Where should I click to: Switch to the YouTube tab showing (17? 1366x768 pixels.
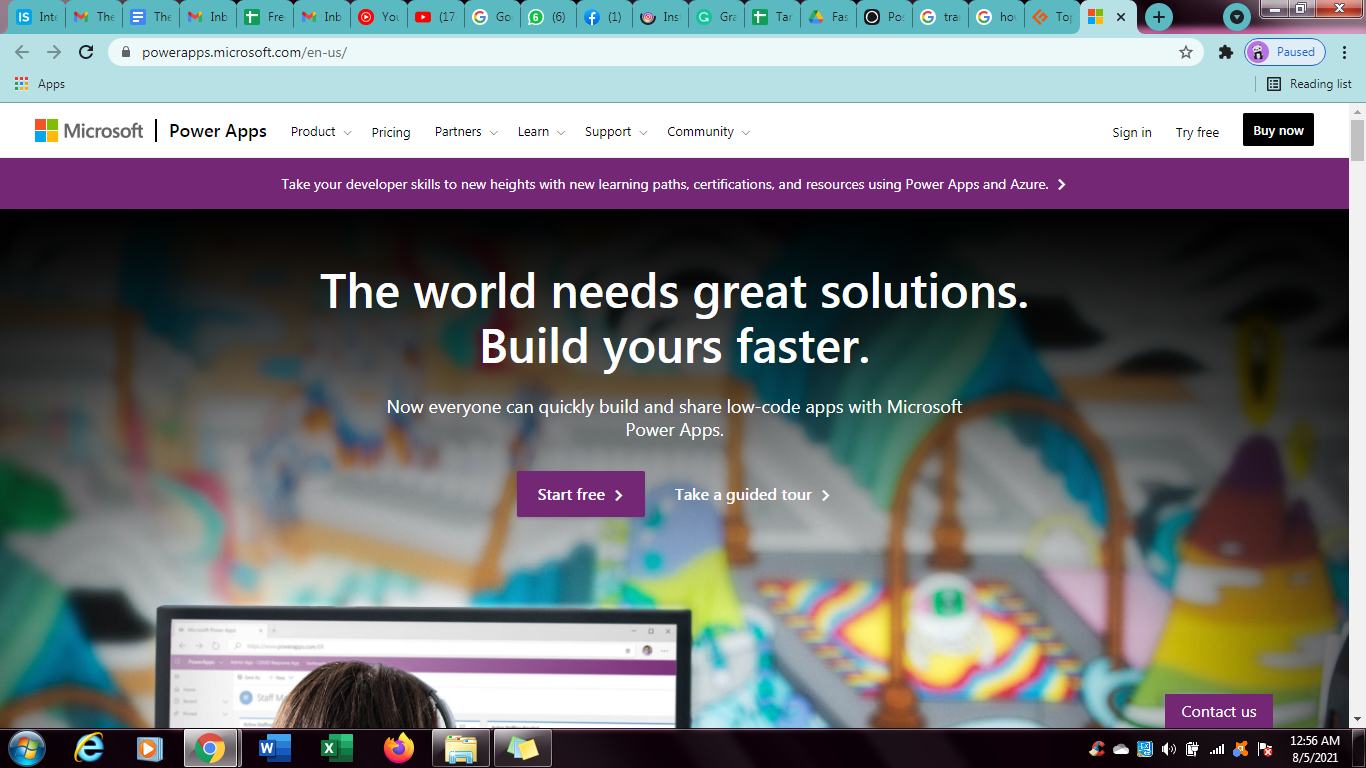pos(435,17)
